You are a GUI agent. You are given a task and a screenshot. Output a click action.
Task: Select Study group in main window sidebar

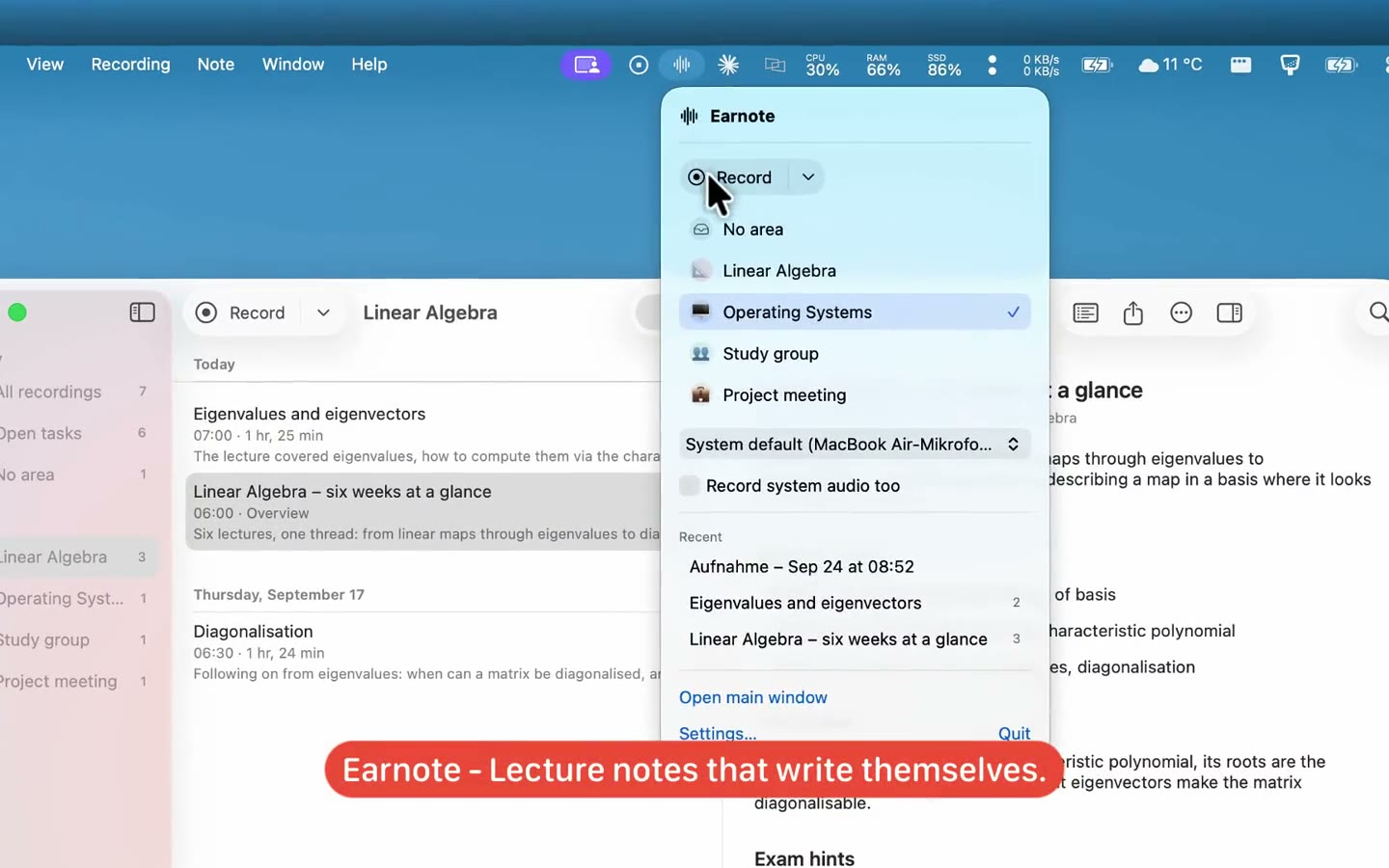75,639
